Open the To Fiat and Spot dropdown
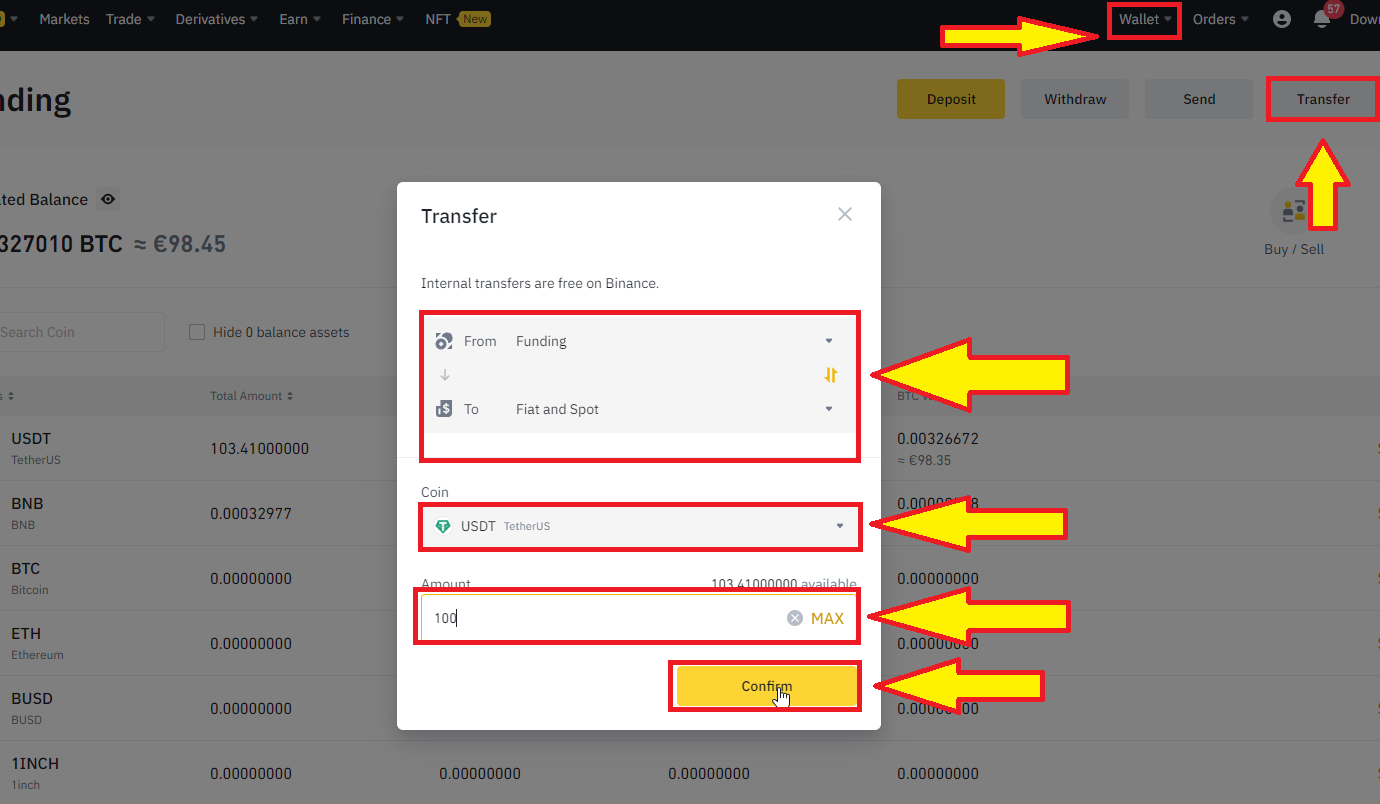The image size is (1380, 804). point(640,409)
